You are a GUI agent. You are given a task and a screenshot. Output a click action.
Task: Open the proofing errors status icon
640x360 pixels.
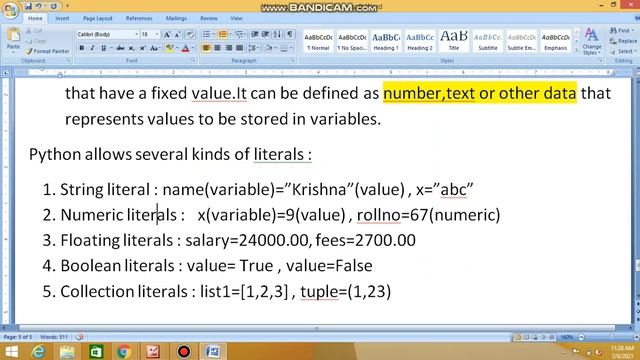80,337
